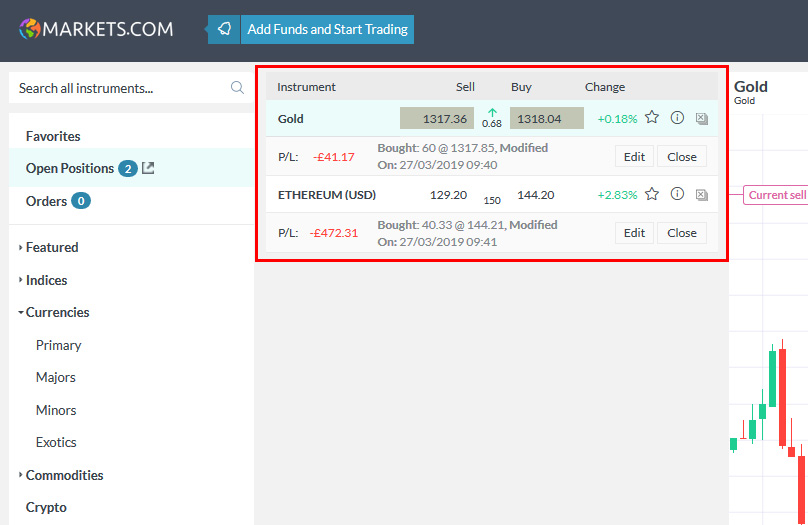Screen dimensions: 808x525
Task: Click the Orders count badge 0
Action: (x=81, y=201)
